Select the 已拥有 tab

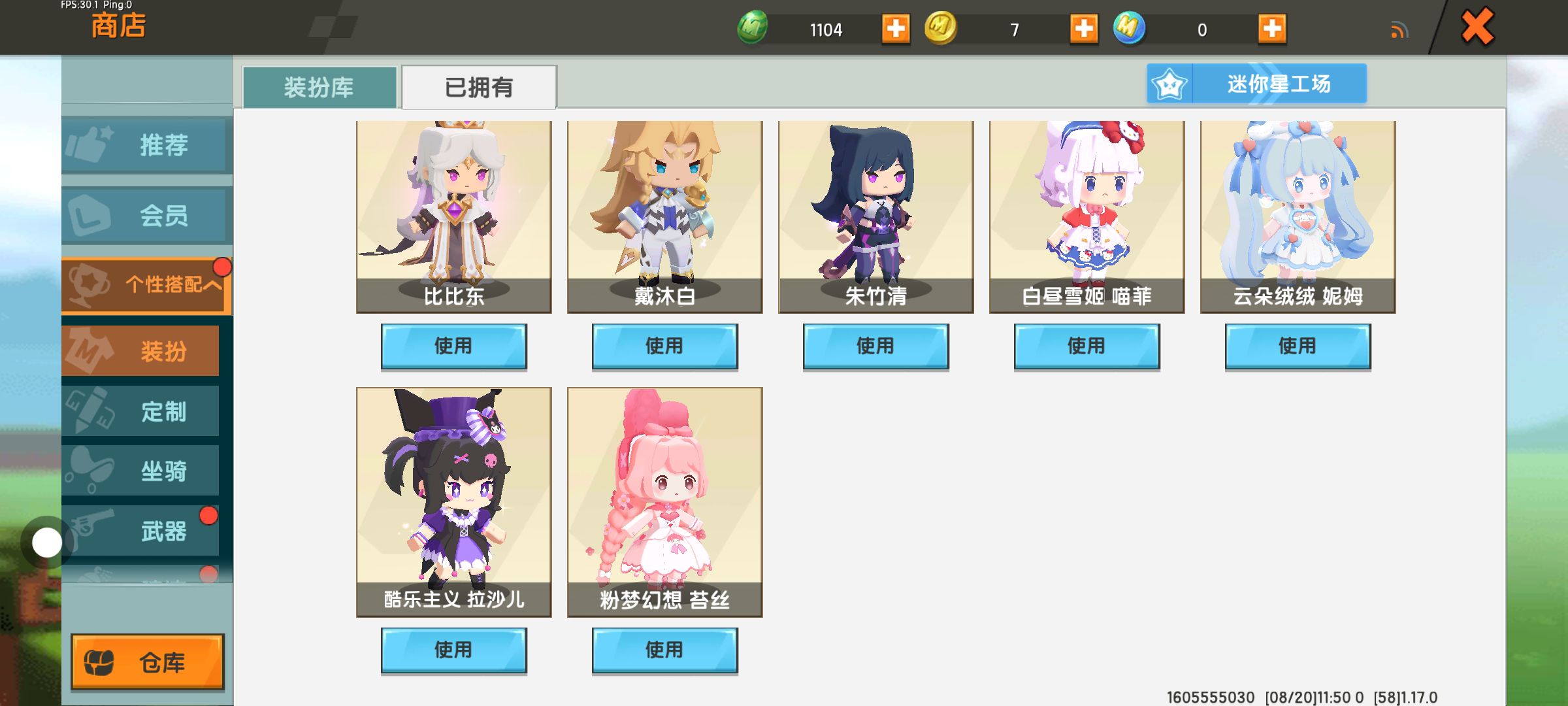479,87
